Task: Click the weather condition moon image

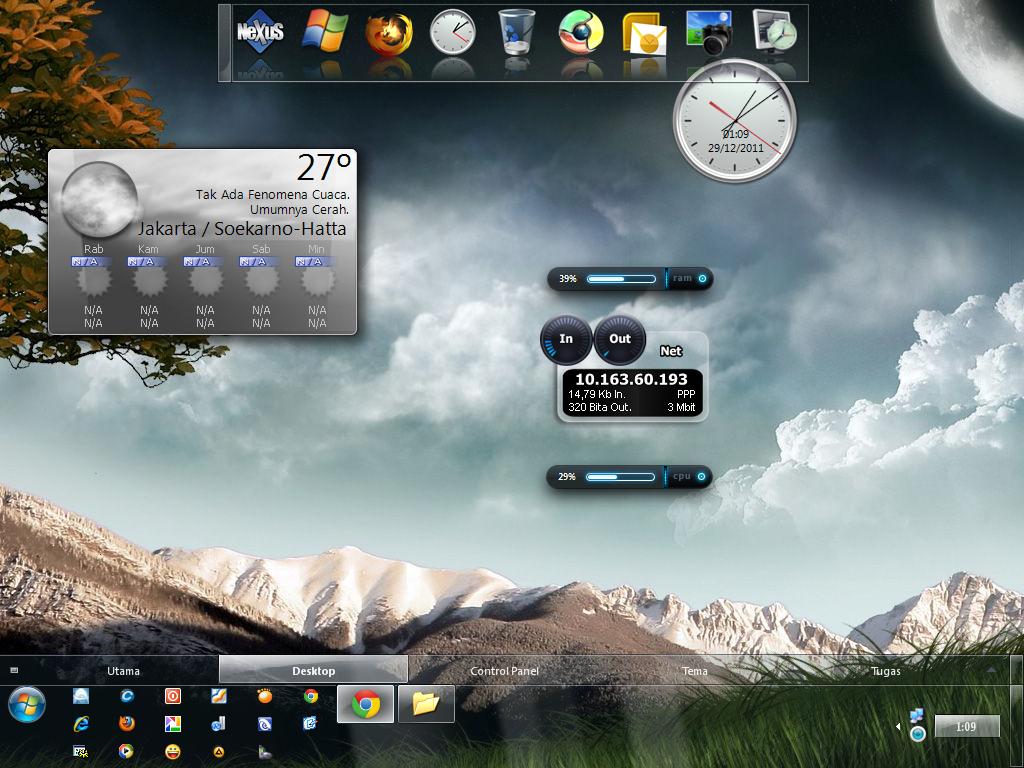Action: [x=99, y=199]
